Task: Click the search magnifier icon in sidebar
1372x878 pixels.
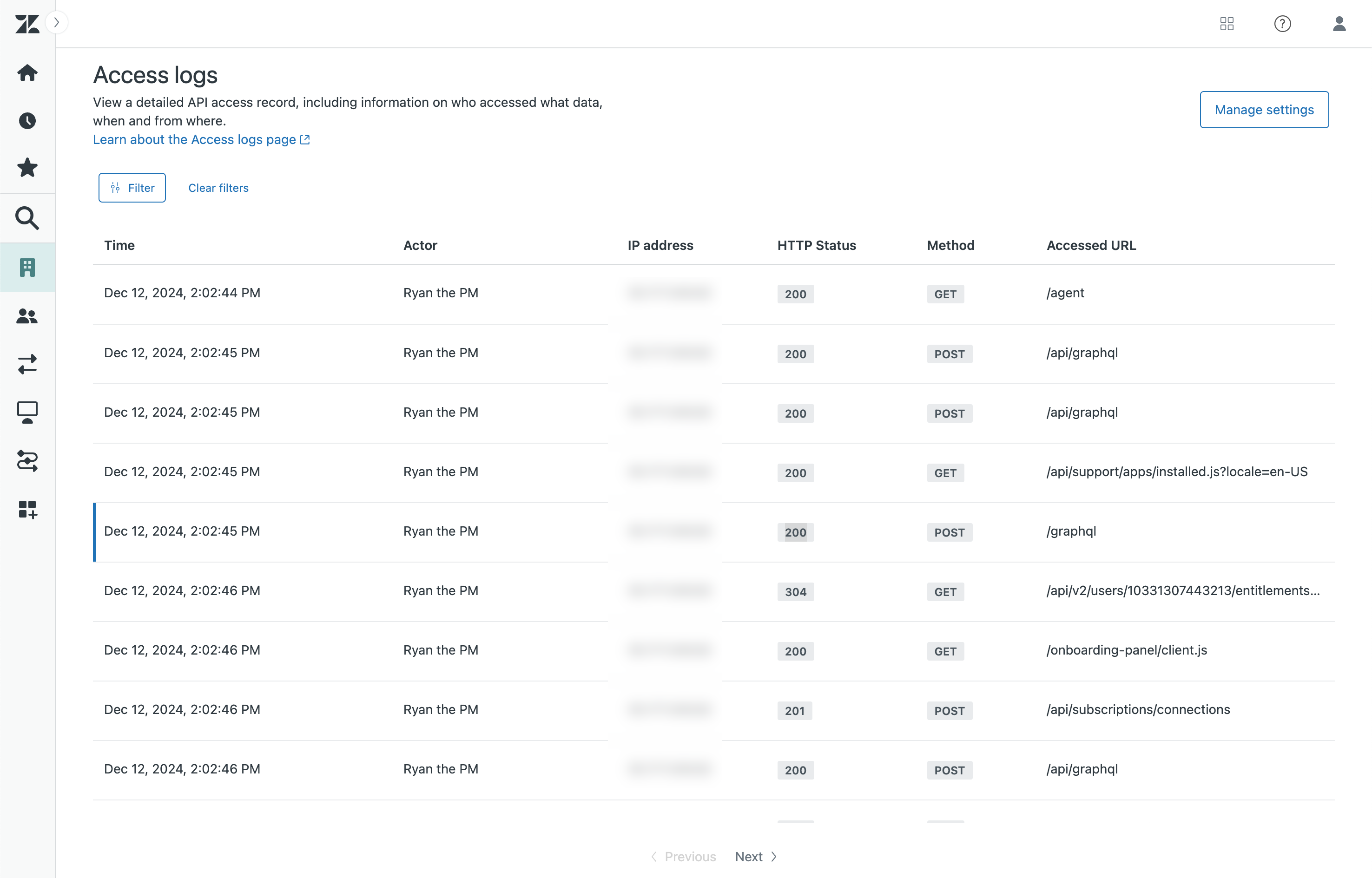Action: coord(28,217)
